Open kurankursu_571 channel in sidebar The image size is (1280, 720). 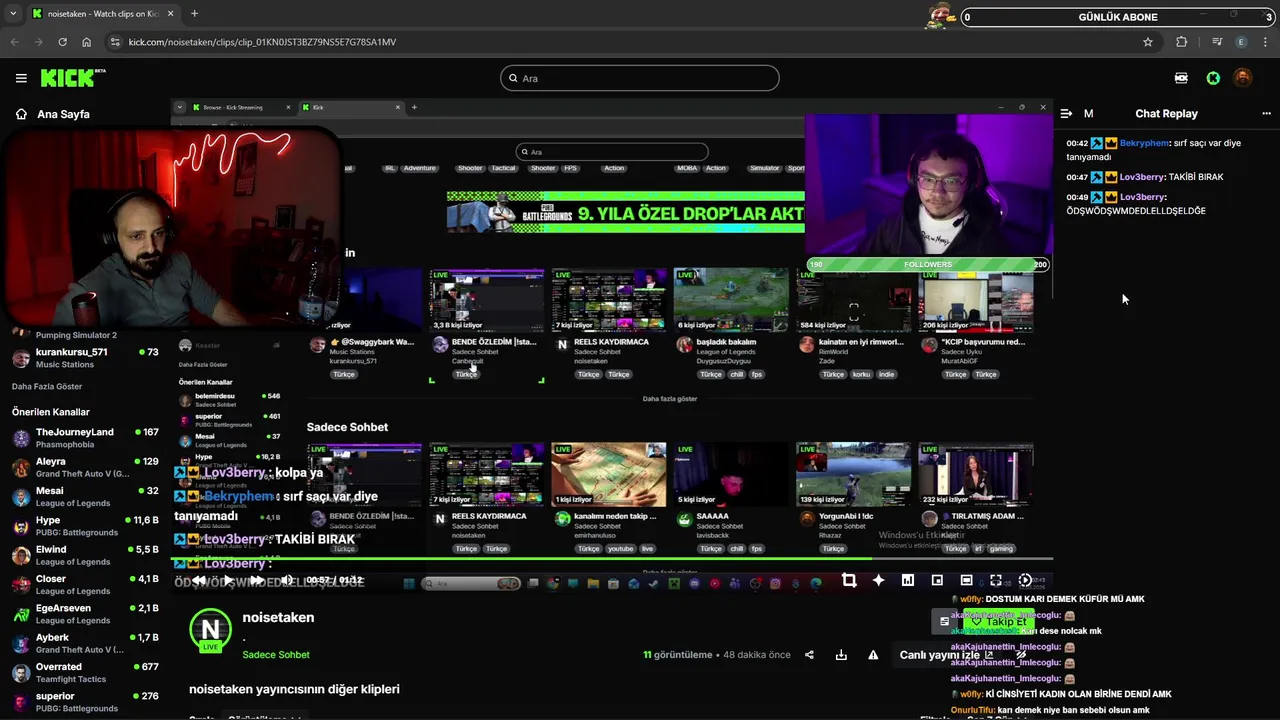85,358
